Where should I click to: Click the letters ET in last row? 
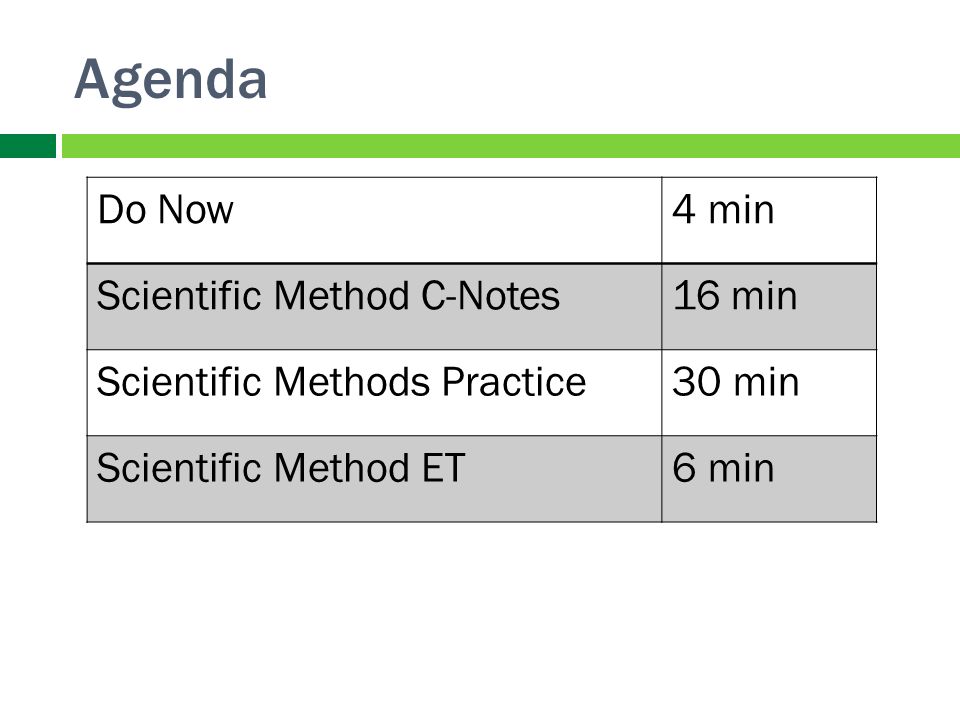[443, 468]
